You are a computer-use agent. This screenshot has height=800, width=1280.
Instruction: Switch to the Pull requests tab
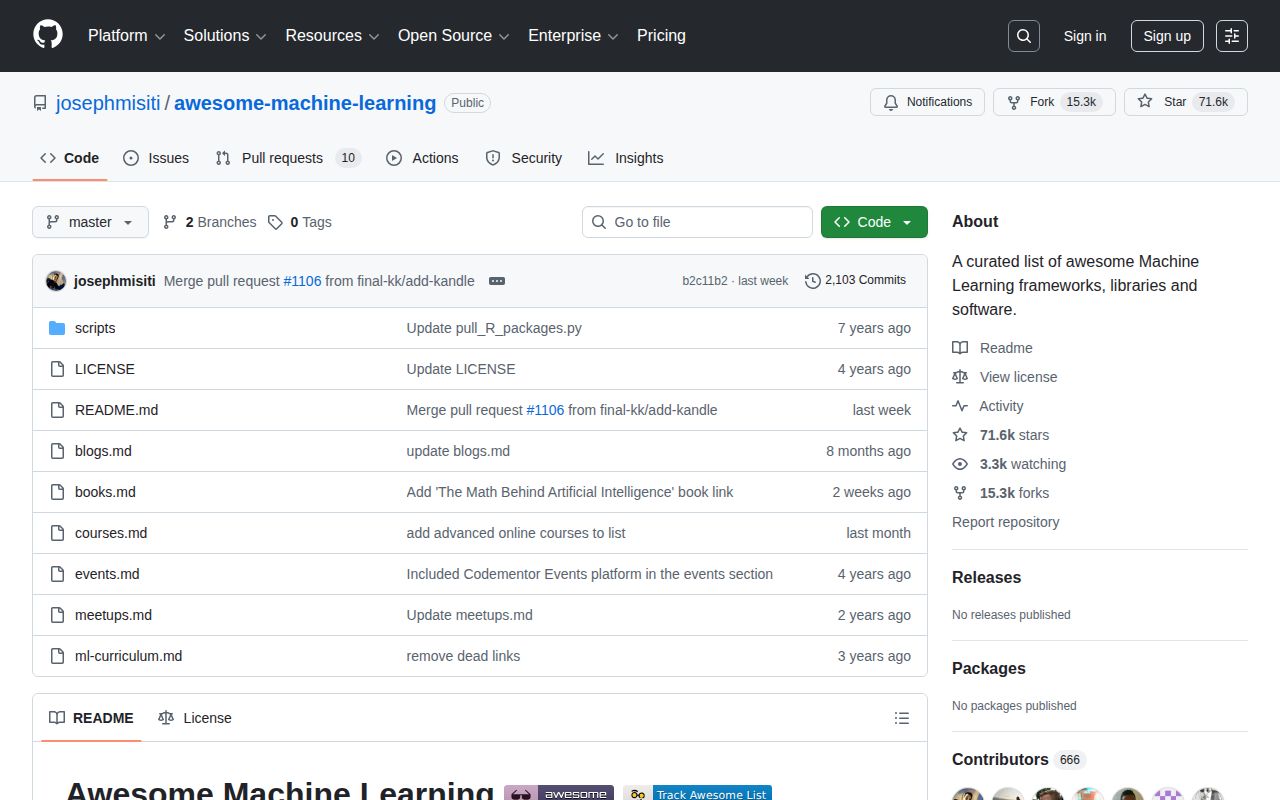[281, 158]
